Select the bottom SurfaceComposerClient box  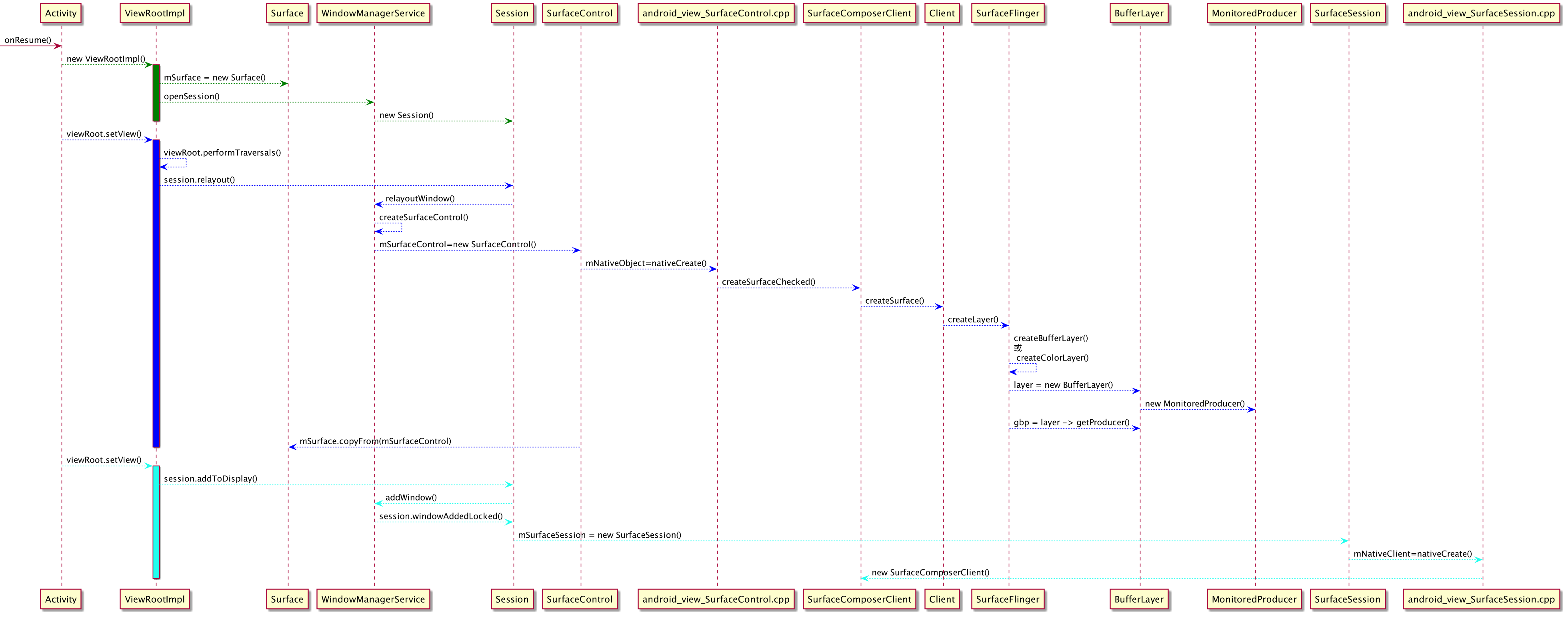tap(859, 599)
